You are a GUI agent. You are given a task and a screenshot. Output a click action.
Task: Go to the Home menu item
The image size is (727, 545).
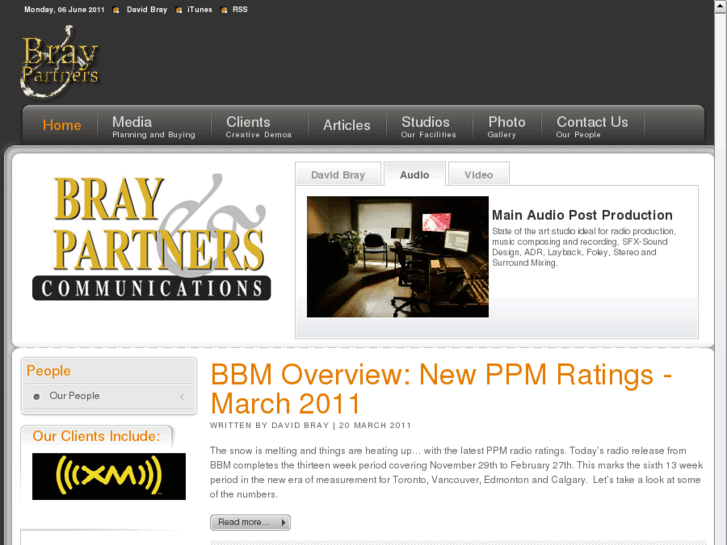[62, 125]
